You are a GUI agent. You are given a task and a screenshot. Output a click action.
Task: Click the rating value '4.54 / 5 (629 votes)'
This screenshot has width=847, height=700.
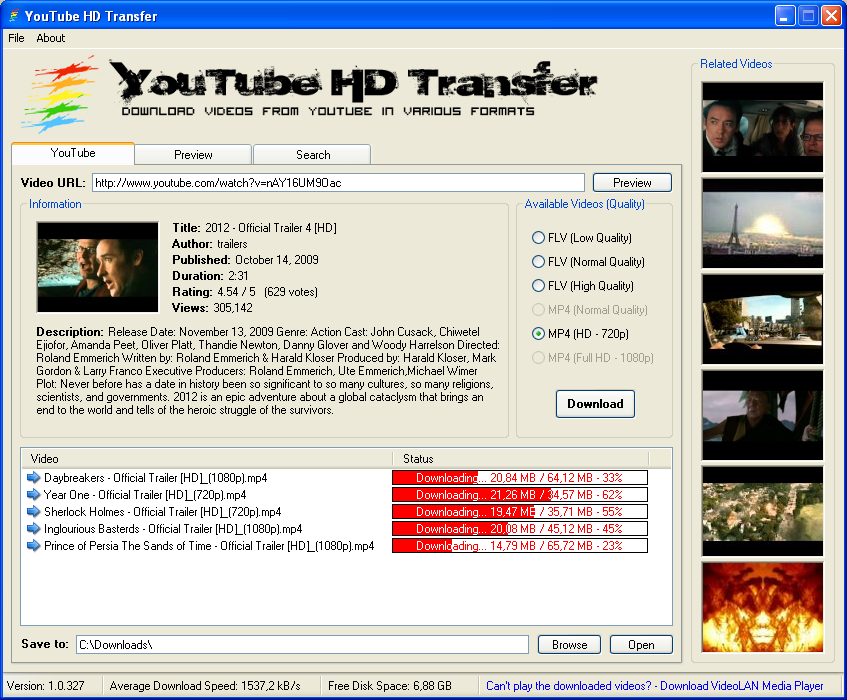point(267,292)
